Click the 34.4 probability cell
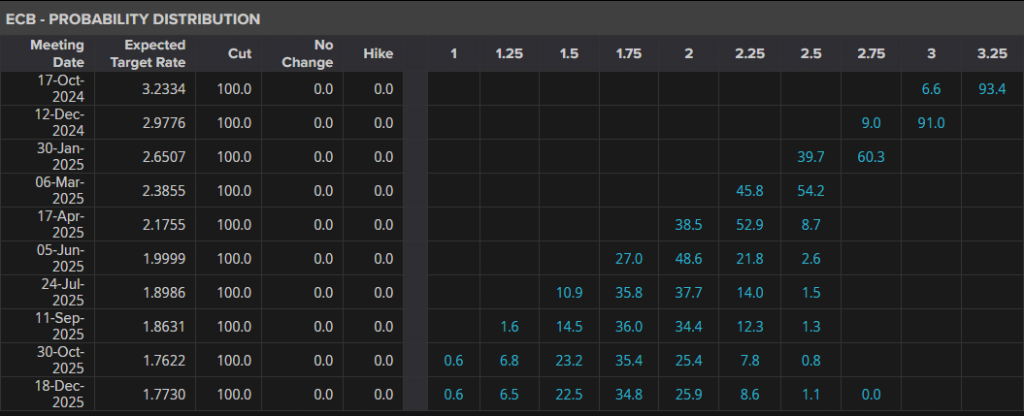1024x416 pixels. coord(688,327)
